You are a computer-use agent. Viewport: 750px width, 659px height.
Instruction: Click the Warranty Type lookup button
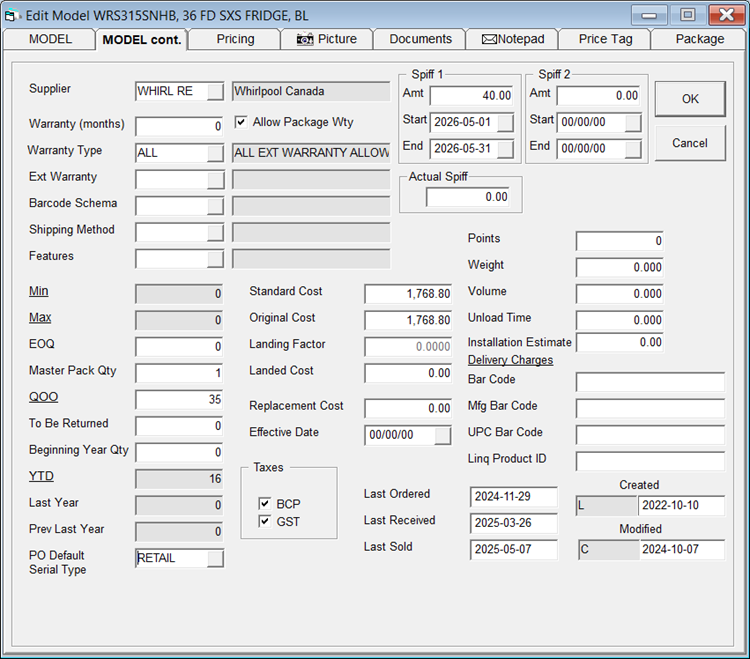215,153
